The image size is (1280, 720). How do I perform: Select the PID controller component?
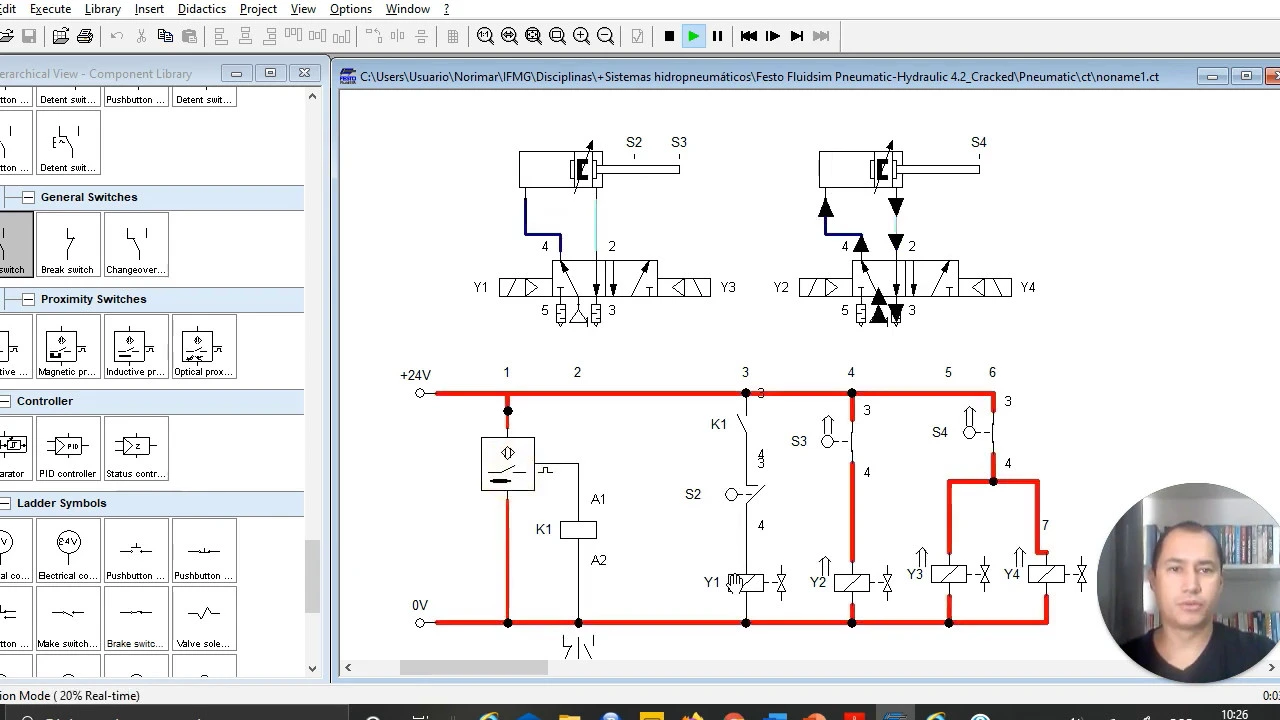pyautogui.click(x=68, y=449)
